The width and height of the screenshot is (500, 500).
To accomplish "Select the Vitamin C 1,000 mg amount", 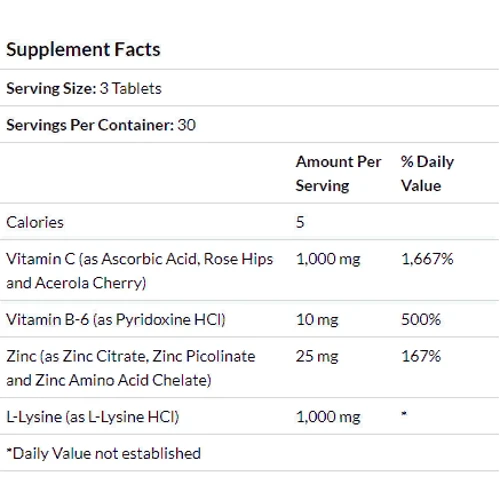I will pos(328,259).
